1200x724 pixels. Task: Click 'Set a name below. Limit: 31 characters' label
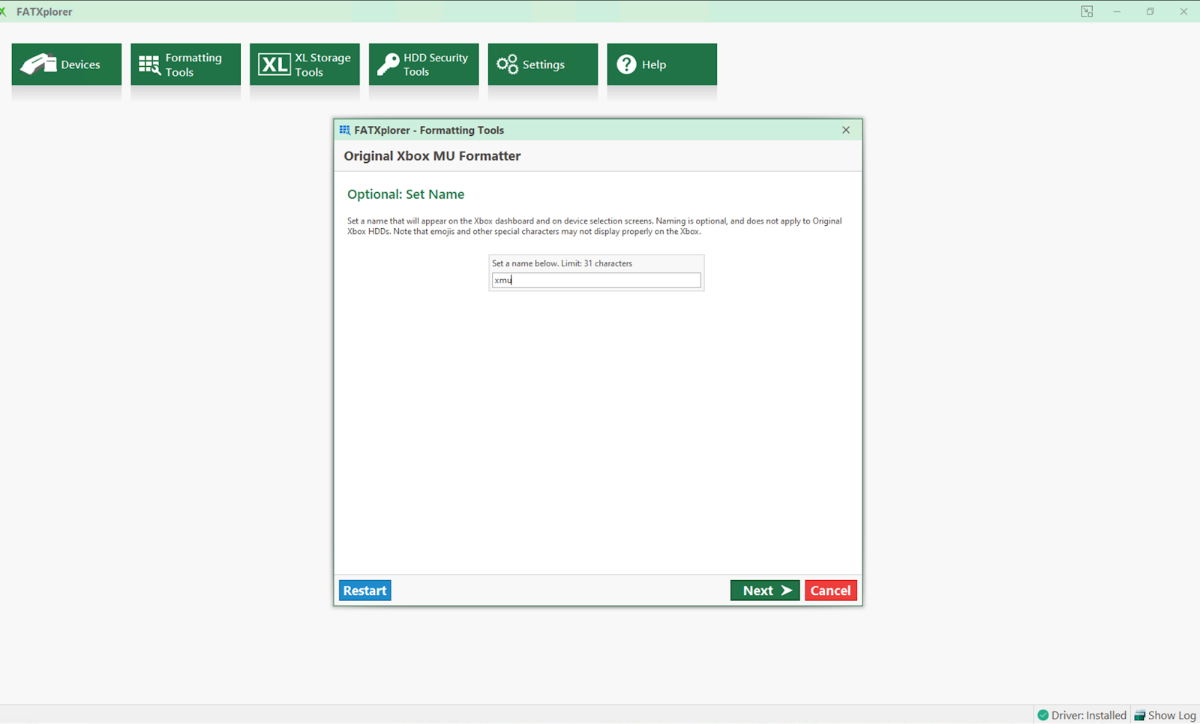point(562,264)
